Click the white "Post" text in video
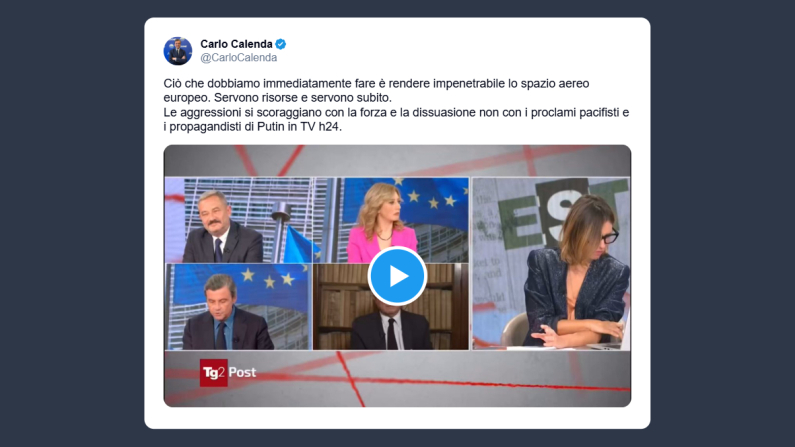 pyautogui.click(x=242, y=372)
